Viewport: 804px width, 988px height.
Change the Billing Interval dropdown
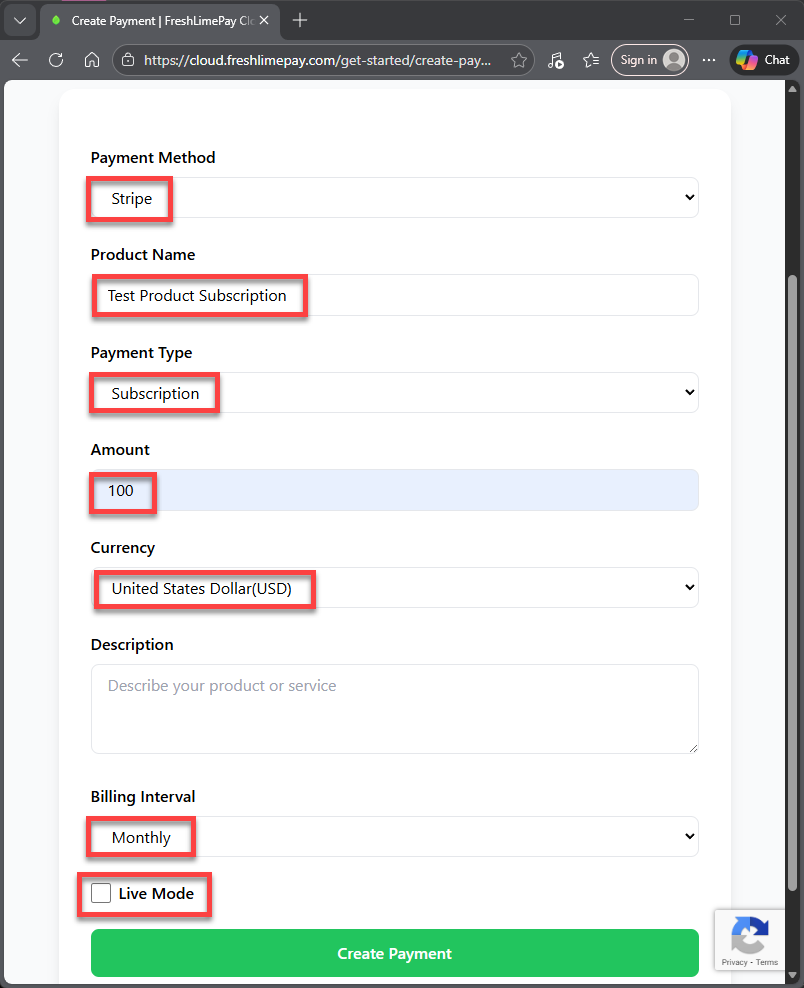pyautogui.click(x=394, y=837)
